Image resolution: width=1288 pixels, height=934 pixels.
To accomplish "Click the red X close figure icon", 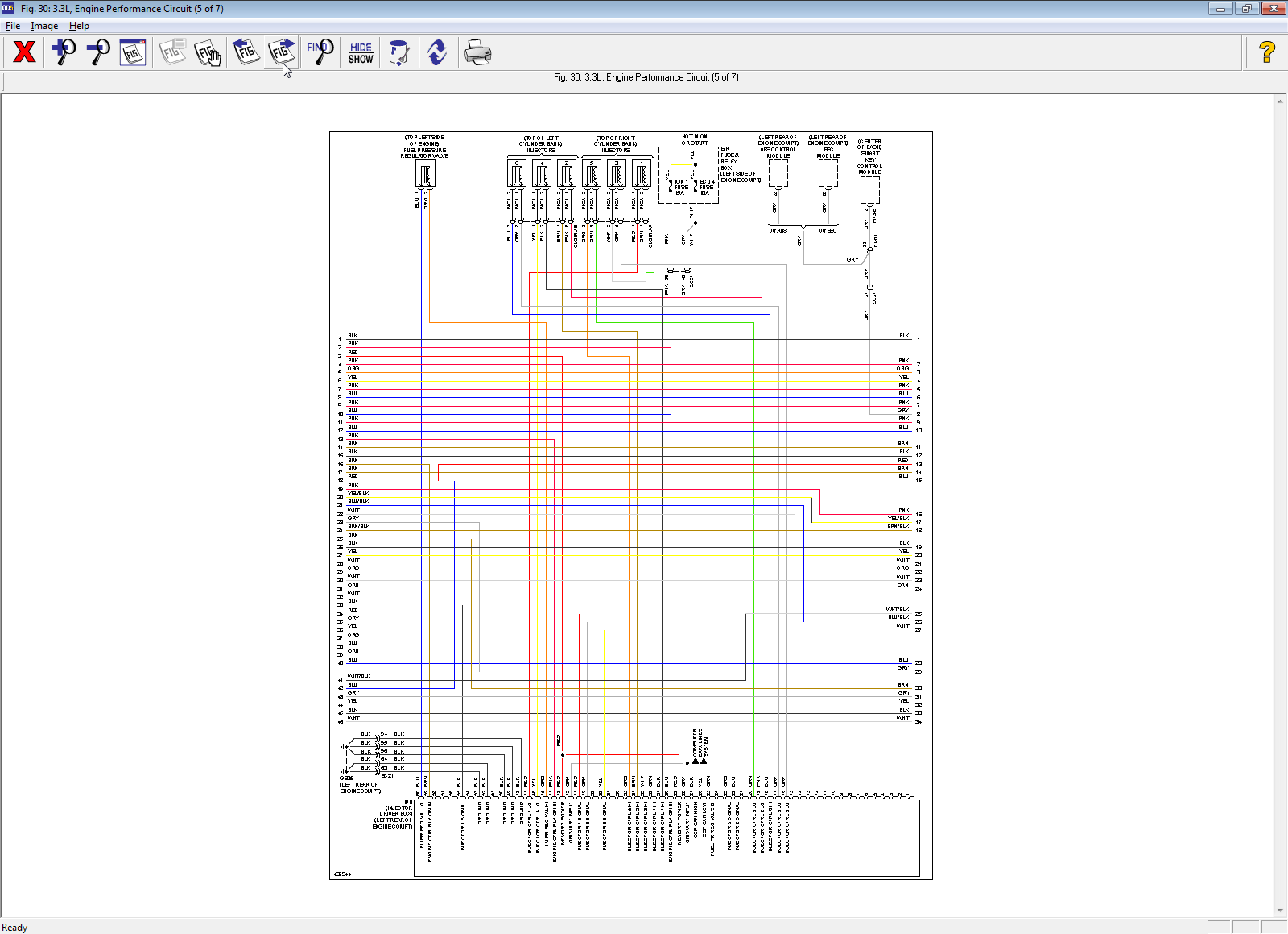I will [x=24, y=52].
